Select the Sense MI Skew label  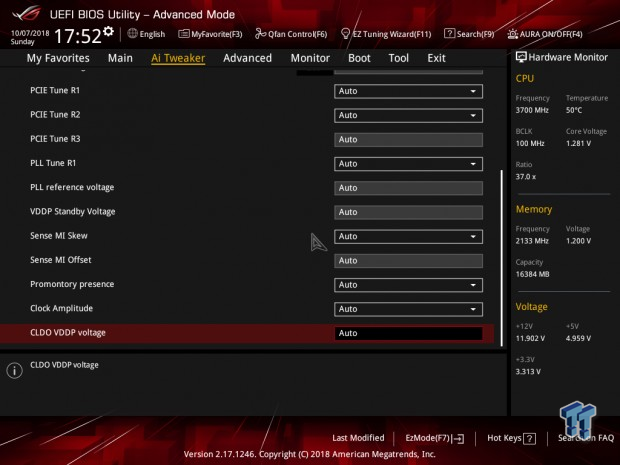[59, 236]
